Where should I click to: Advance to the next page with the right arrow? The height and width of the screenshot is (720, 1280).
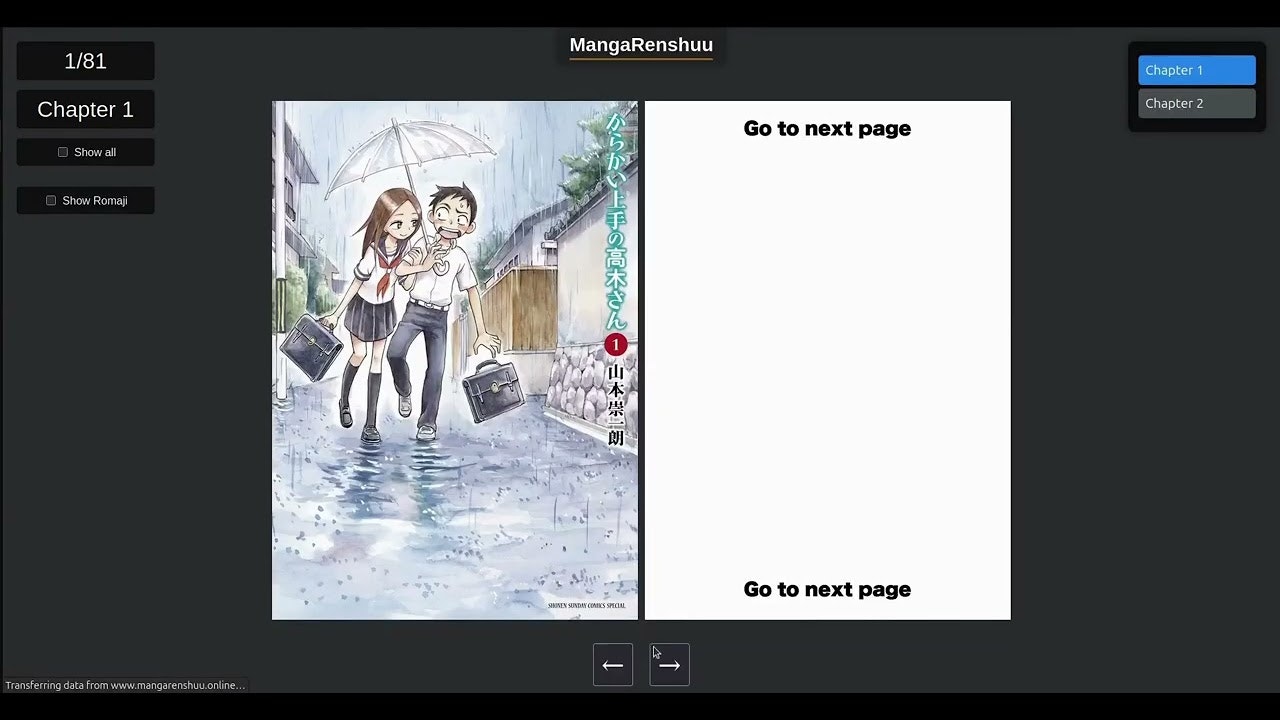click(x=669, y=664)
